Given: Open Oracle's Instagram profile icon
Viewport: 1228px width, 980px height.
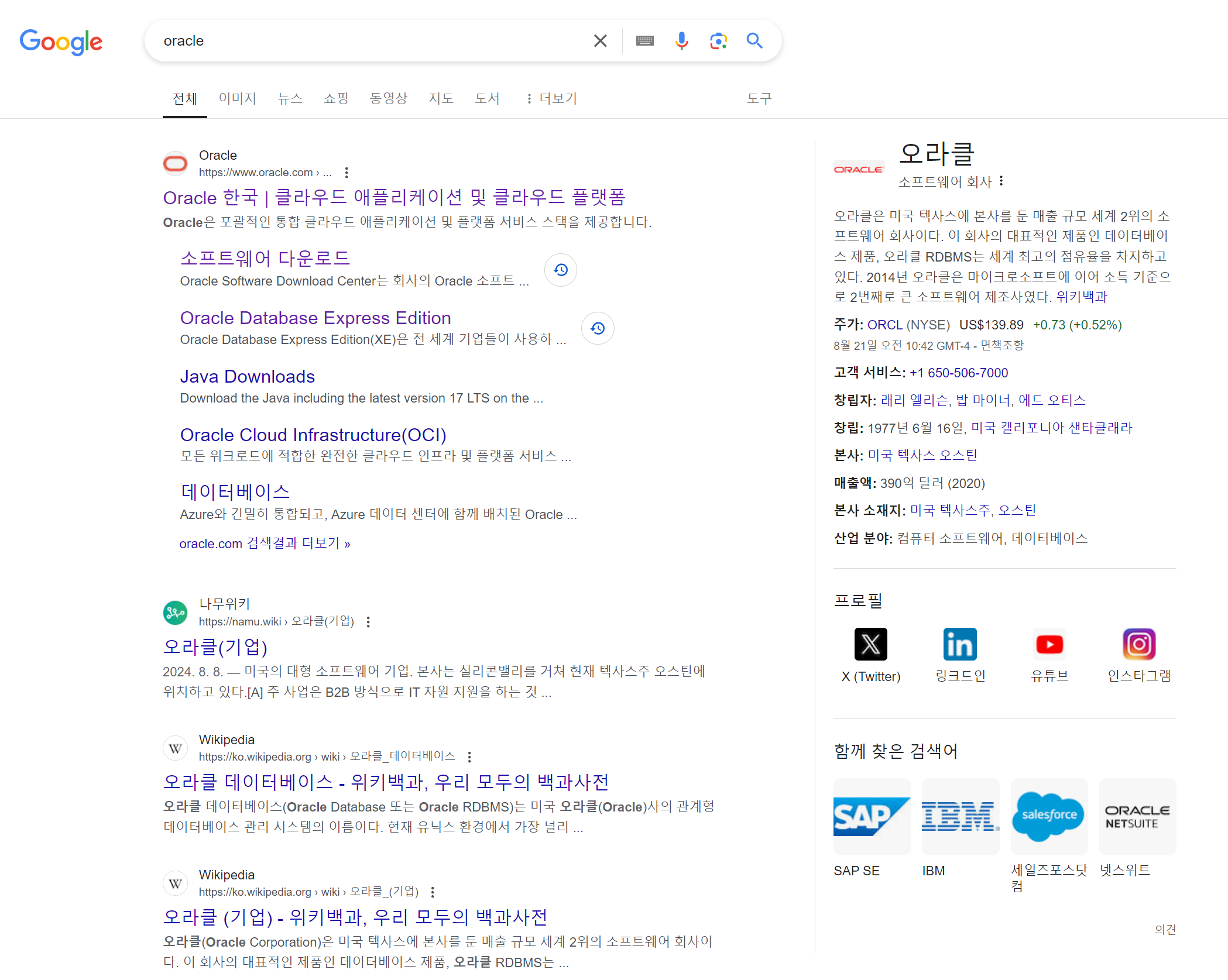Looking at the screenshot, I should point(1138,644).
